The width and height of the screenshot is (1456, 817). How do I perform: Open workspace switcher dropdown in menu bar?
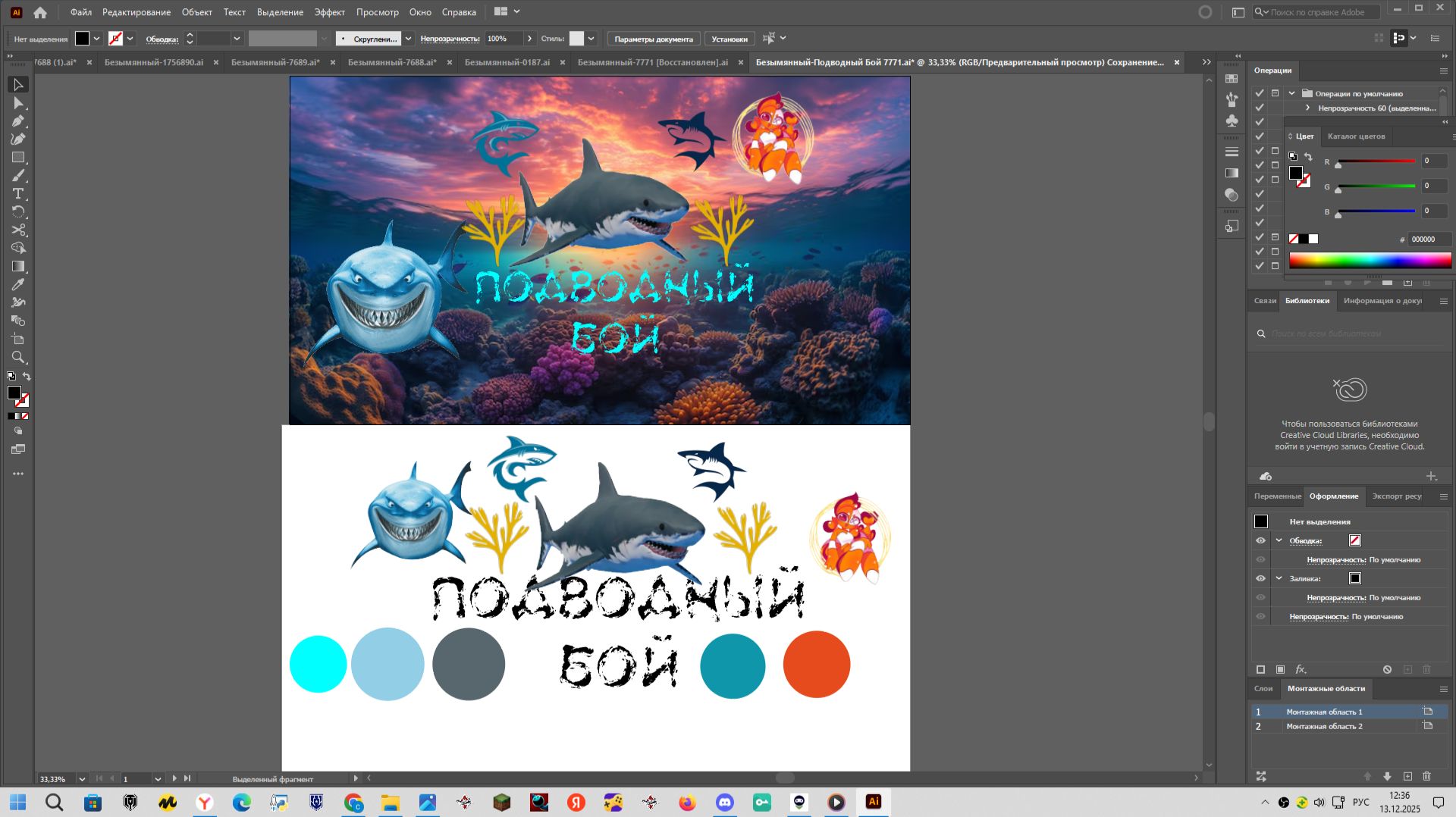(x=507, y=12)
